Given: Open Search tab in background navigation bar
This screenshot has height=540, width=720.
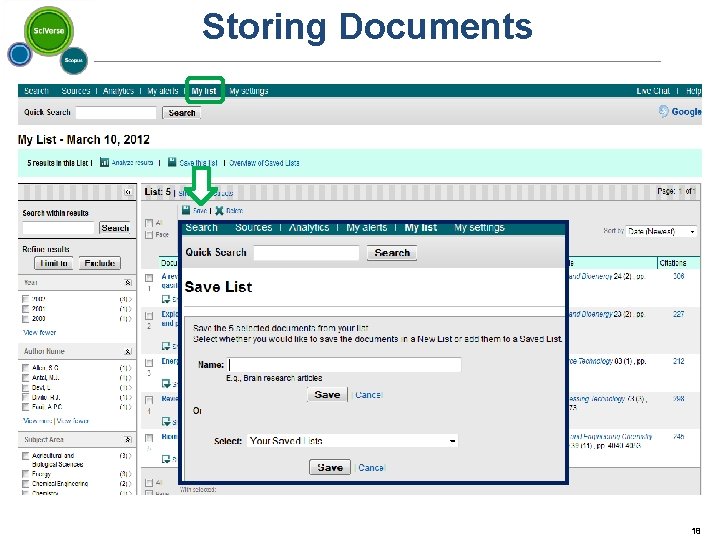Looking at the screenshot, I should pos(36,91).
